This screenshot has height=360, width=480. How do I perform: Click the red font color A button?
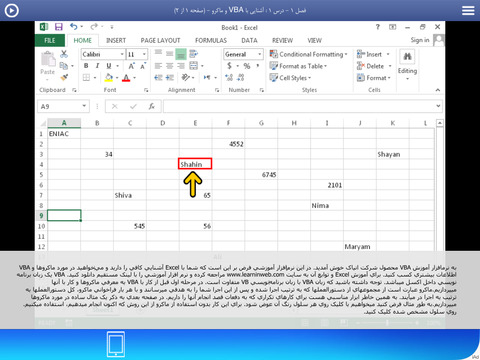(x=126, y=78)
